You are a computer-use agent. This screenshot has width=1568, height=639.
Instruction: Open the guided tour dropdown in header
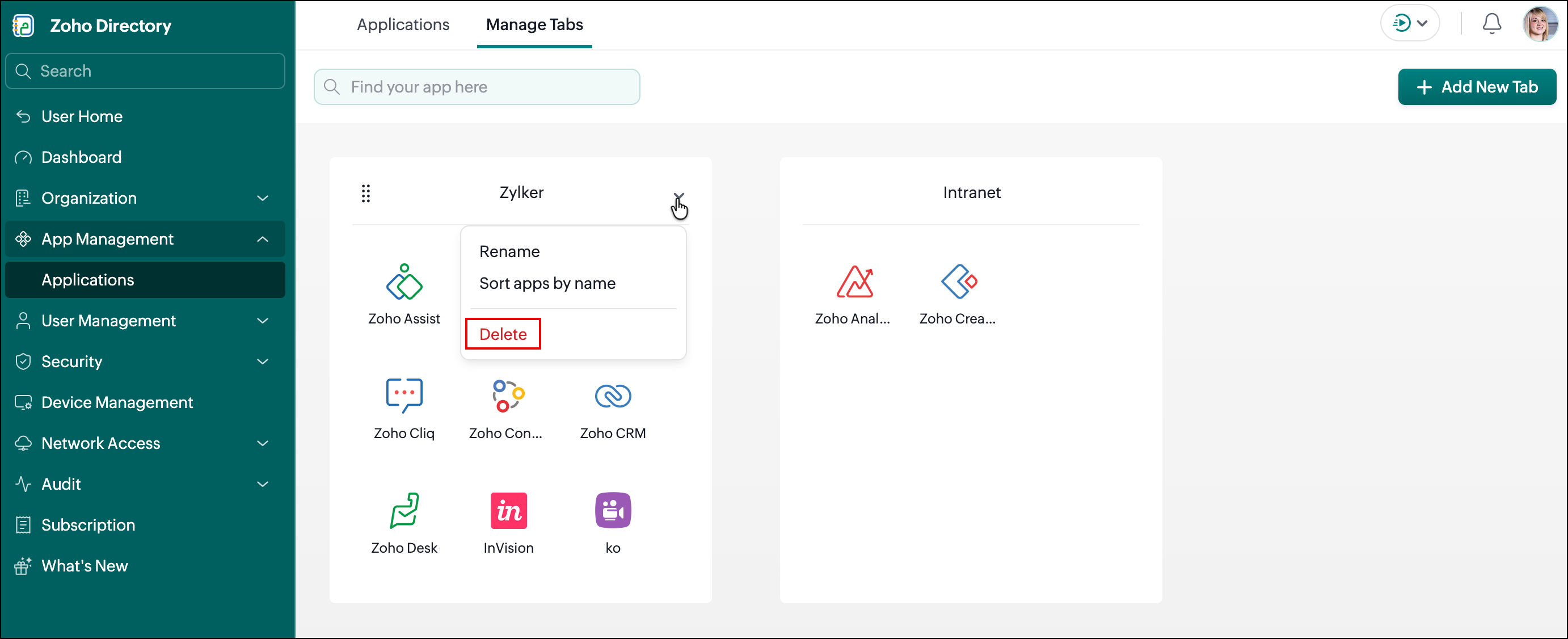coord(1410,24)
